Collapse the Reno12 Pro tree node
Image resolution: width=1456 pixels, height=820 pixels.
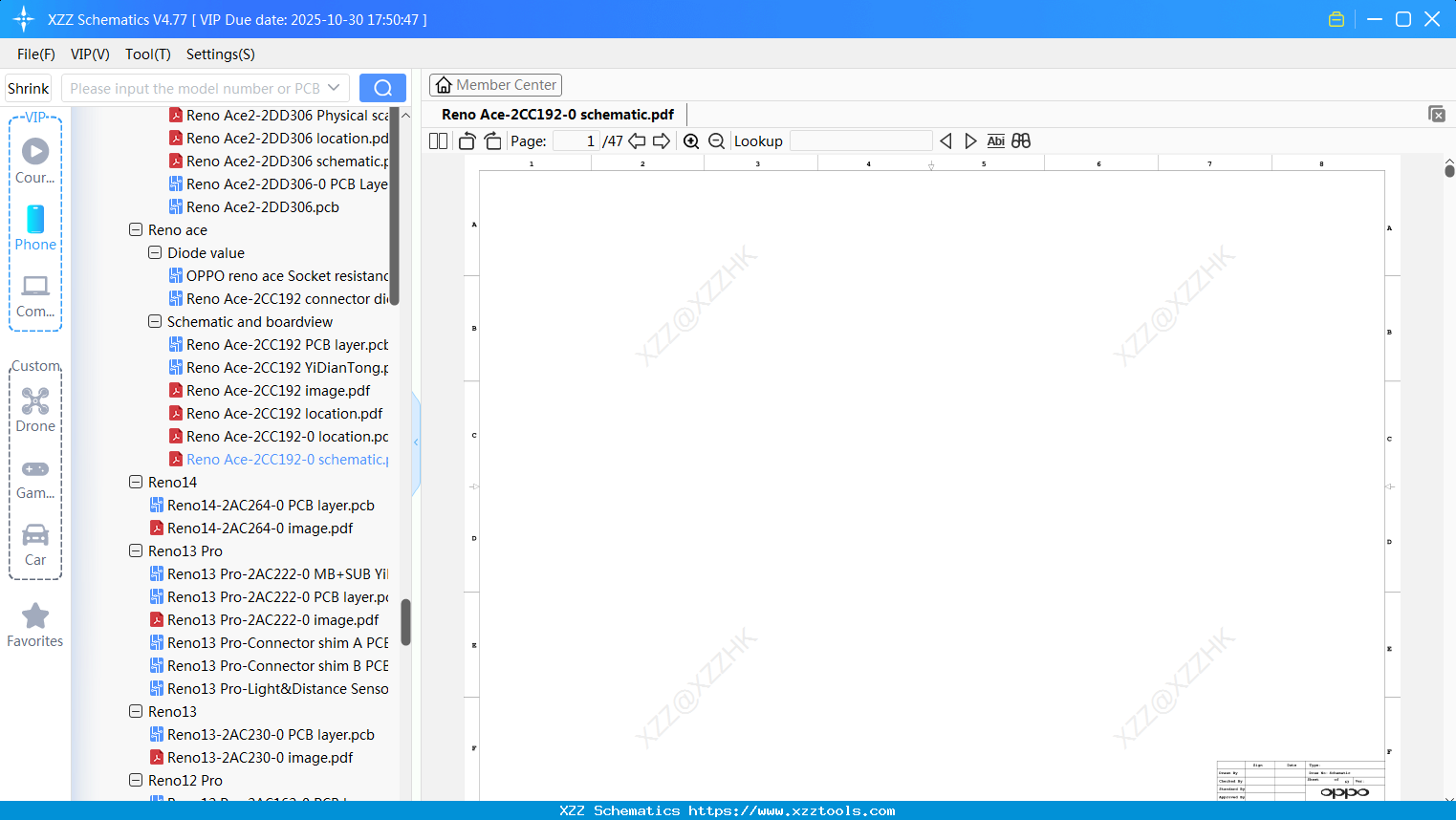pyautogui.click(x=136, y=781)
